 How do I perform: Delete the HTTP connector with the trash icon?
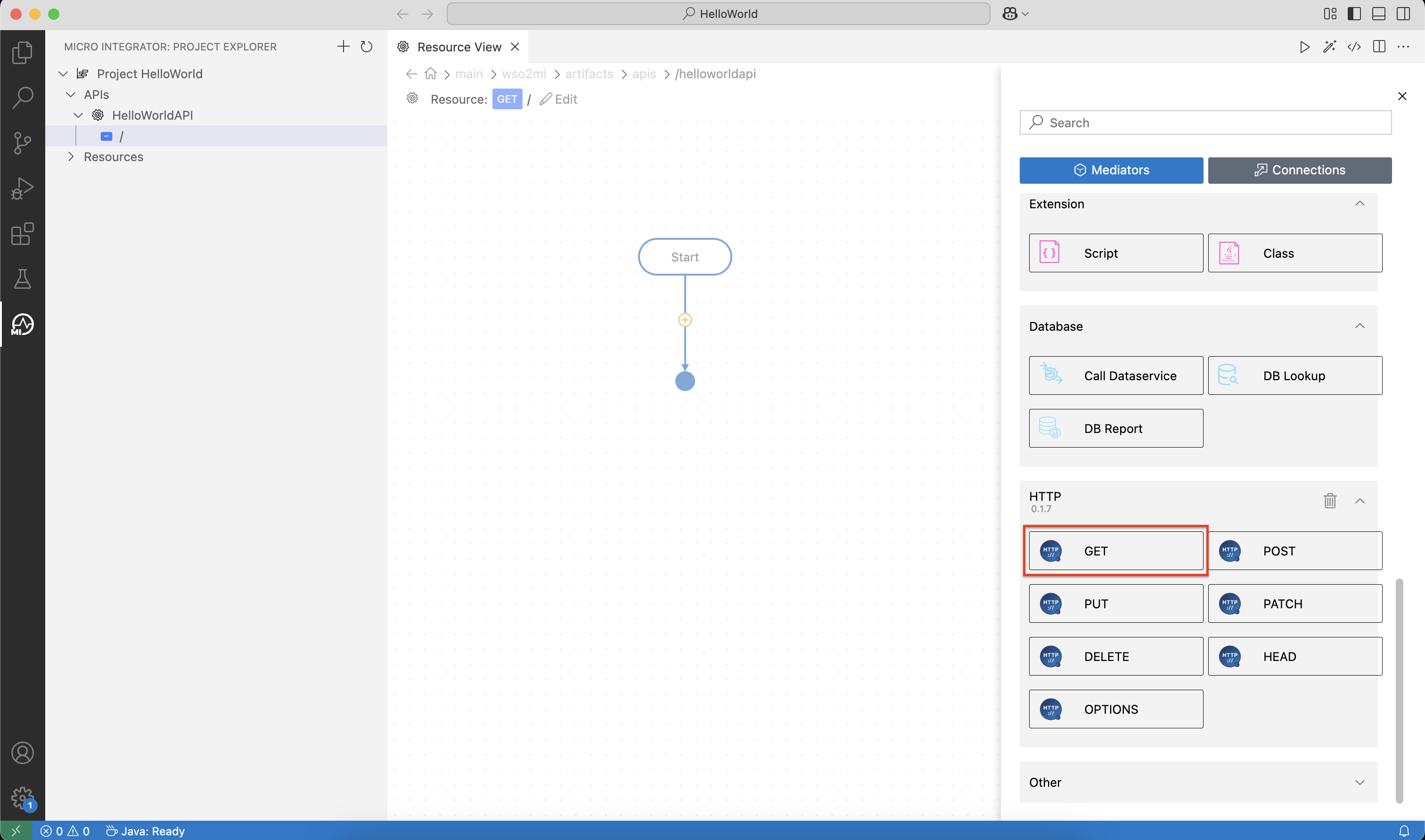pyautogui.click(x=1329, y=501)
